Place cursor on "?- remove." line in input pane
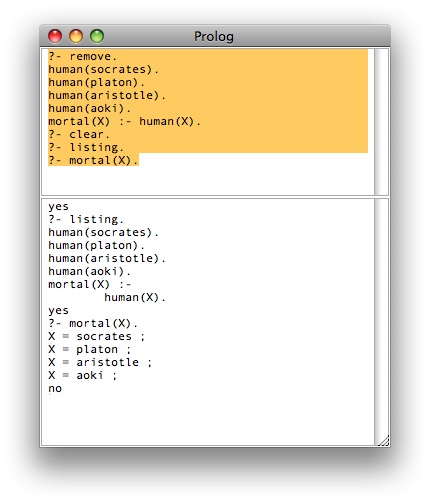Screen dimensions: 430x502 click(x=82, y=56)
